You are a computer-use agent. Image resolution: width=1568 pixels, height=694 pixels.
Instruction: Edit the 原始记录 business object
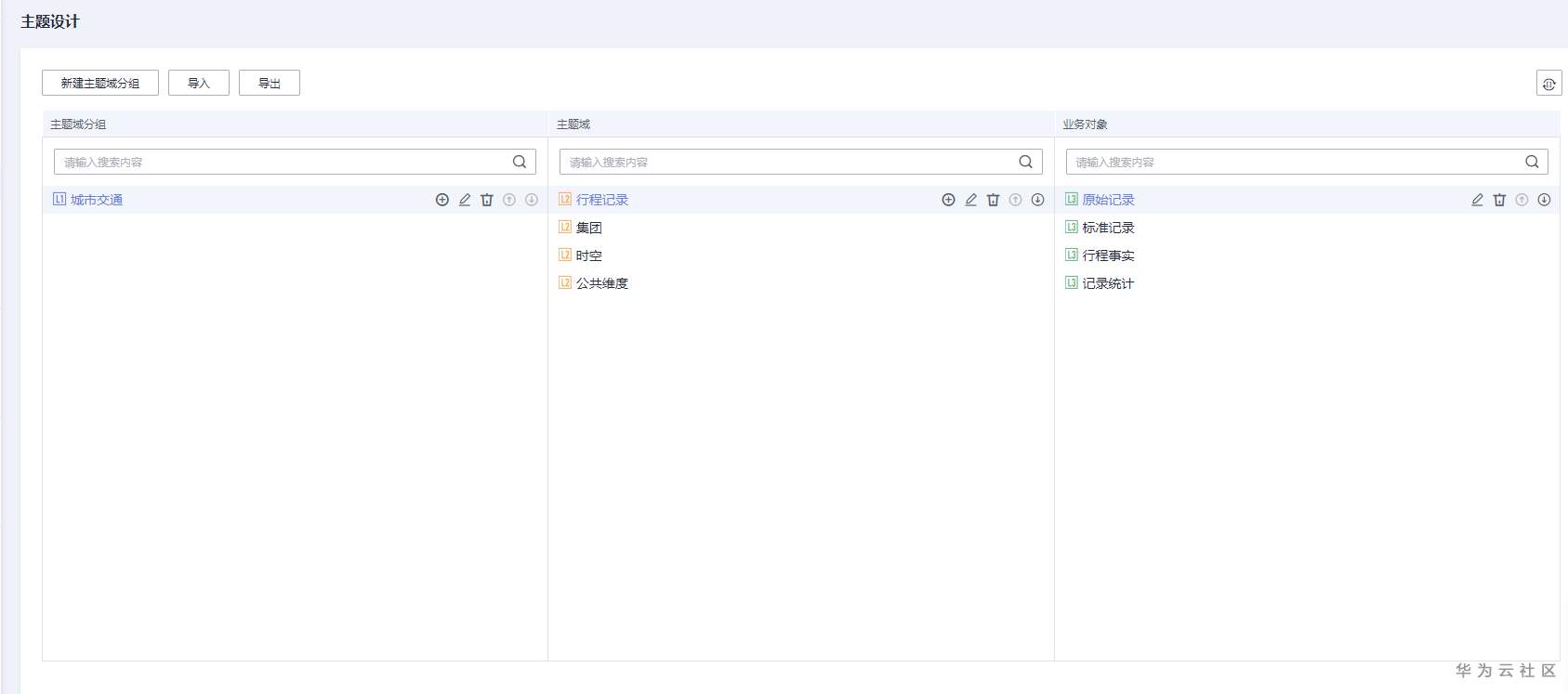(1477, 200)
